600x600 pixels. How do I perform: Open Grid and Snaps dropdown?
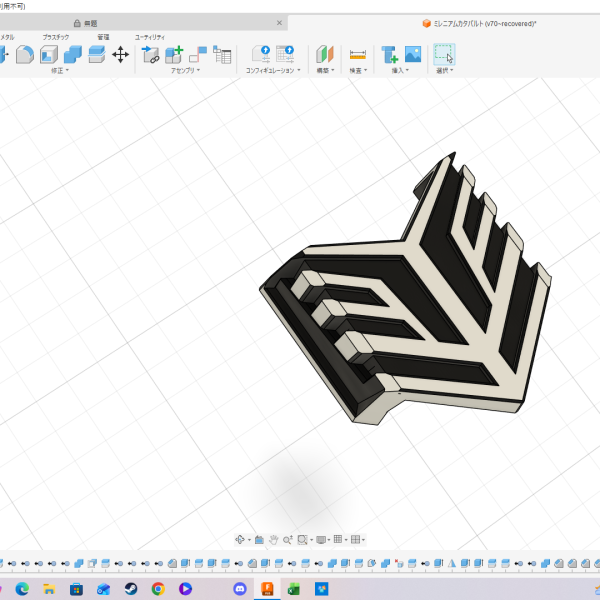click(340, 539)
